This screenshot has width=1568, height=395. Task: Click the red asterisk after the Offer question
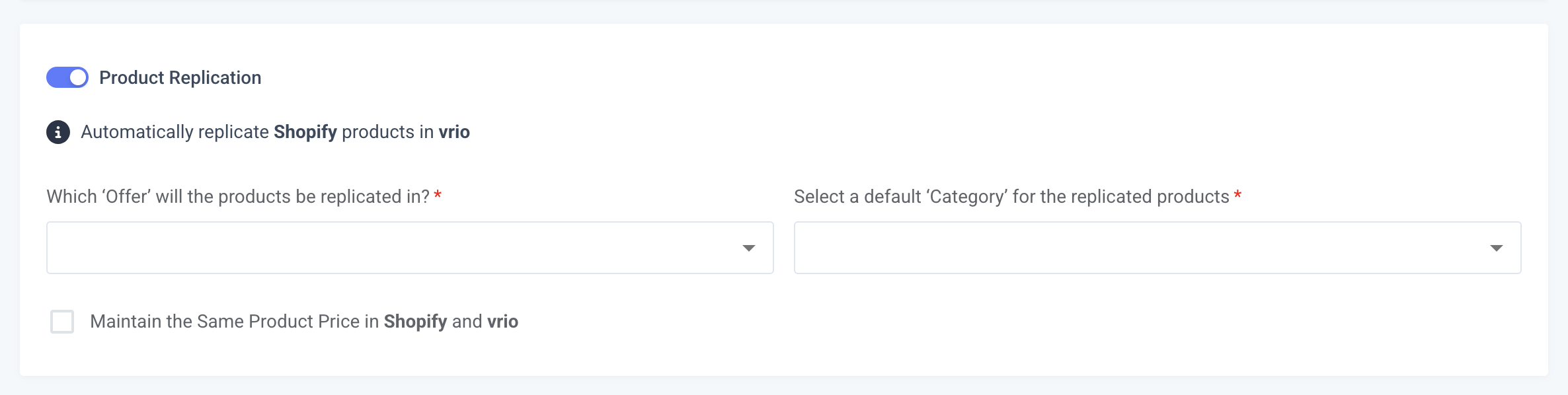[x=438, y=195]
